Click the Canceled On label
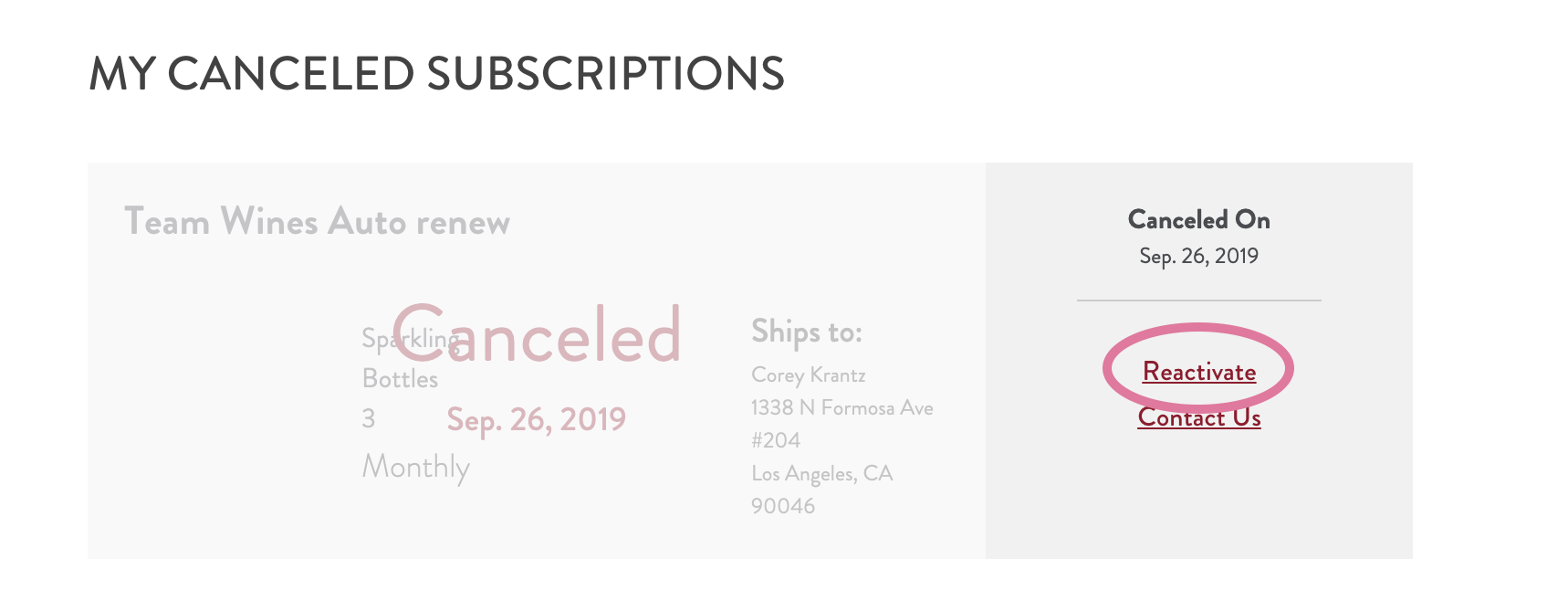1568x601 pixels. click(1198, 220)
